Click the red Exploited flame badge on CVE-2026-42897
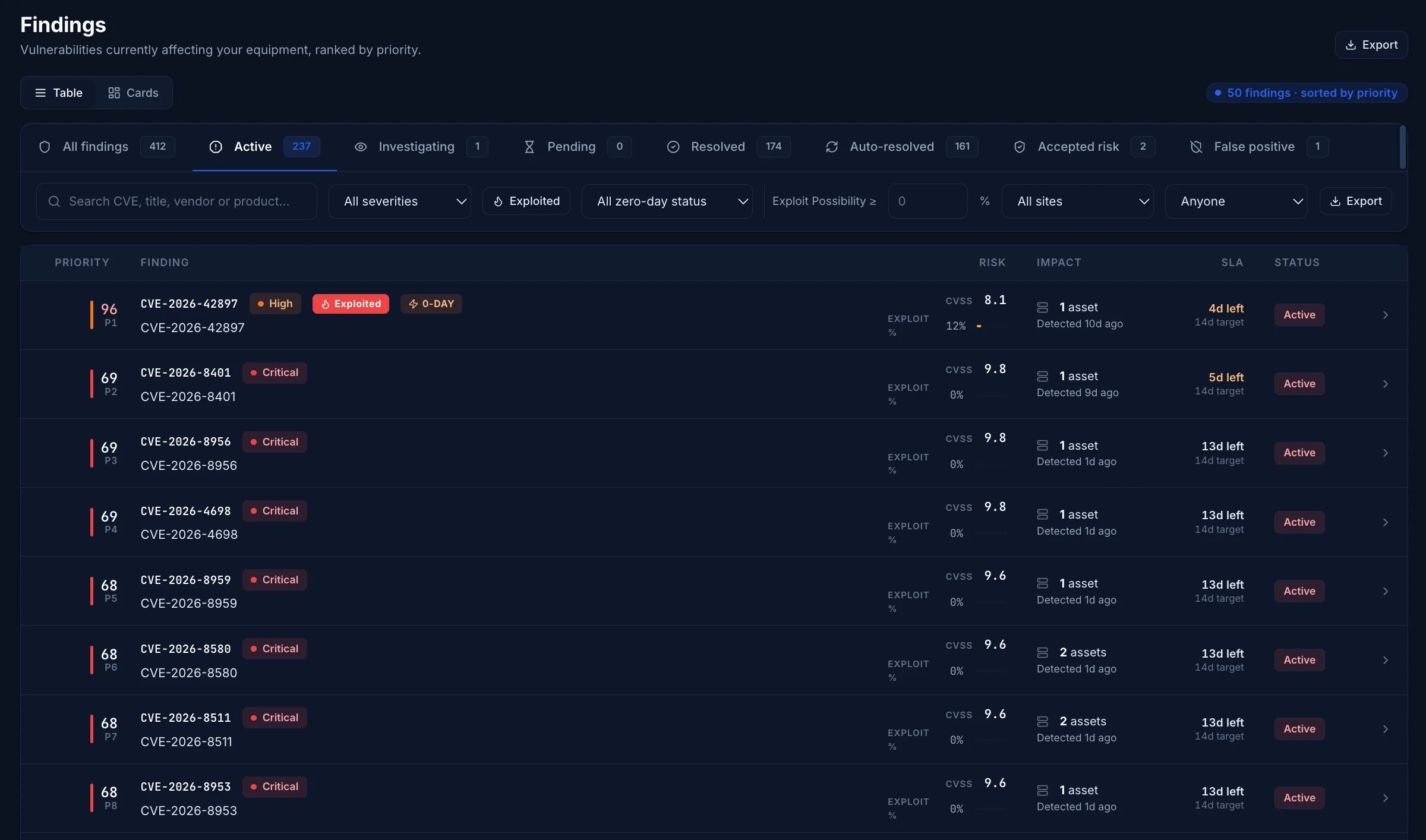 coord(351,304)
